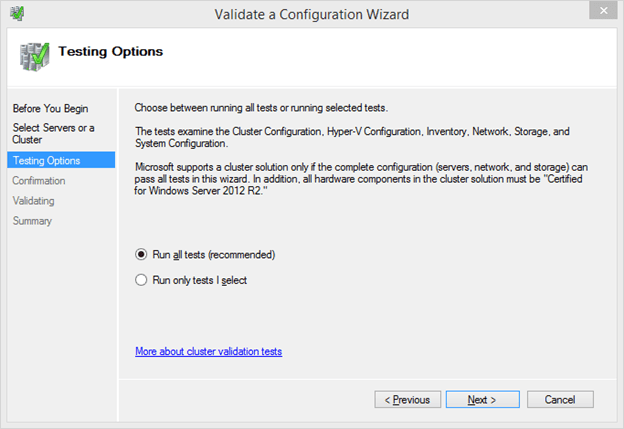
Task: Click the Confirmation step in the sidebar
Action: click(39, 181)
